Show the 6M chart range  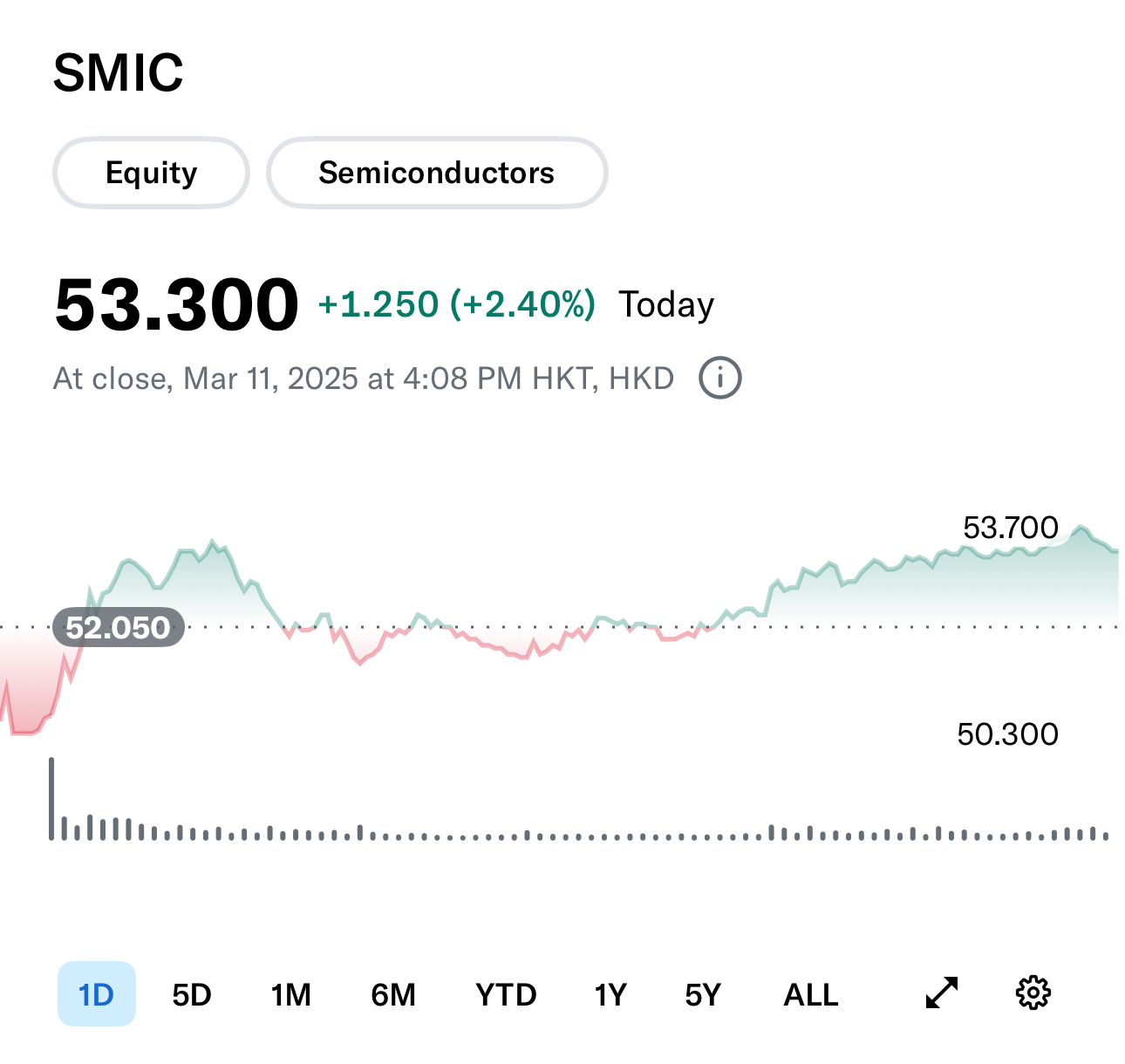click(x=393, y=994)
